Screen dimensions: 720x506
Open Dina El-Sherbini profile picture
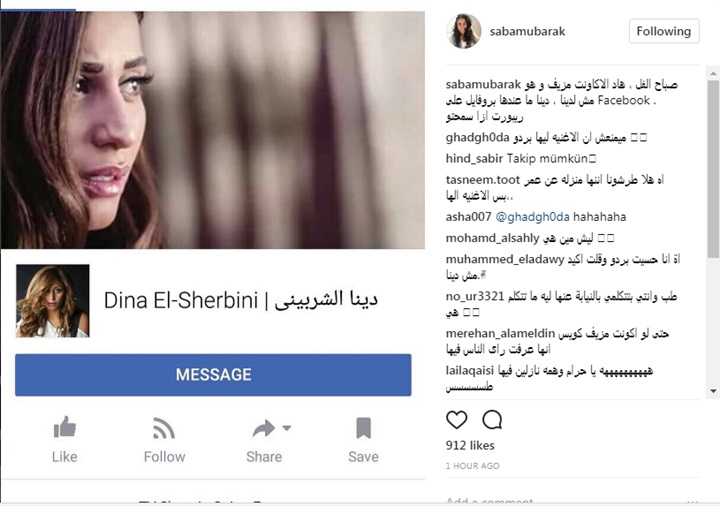[x=53, y=301]
